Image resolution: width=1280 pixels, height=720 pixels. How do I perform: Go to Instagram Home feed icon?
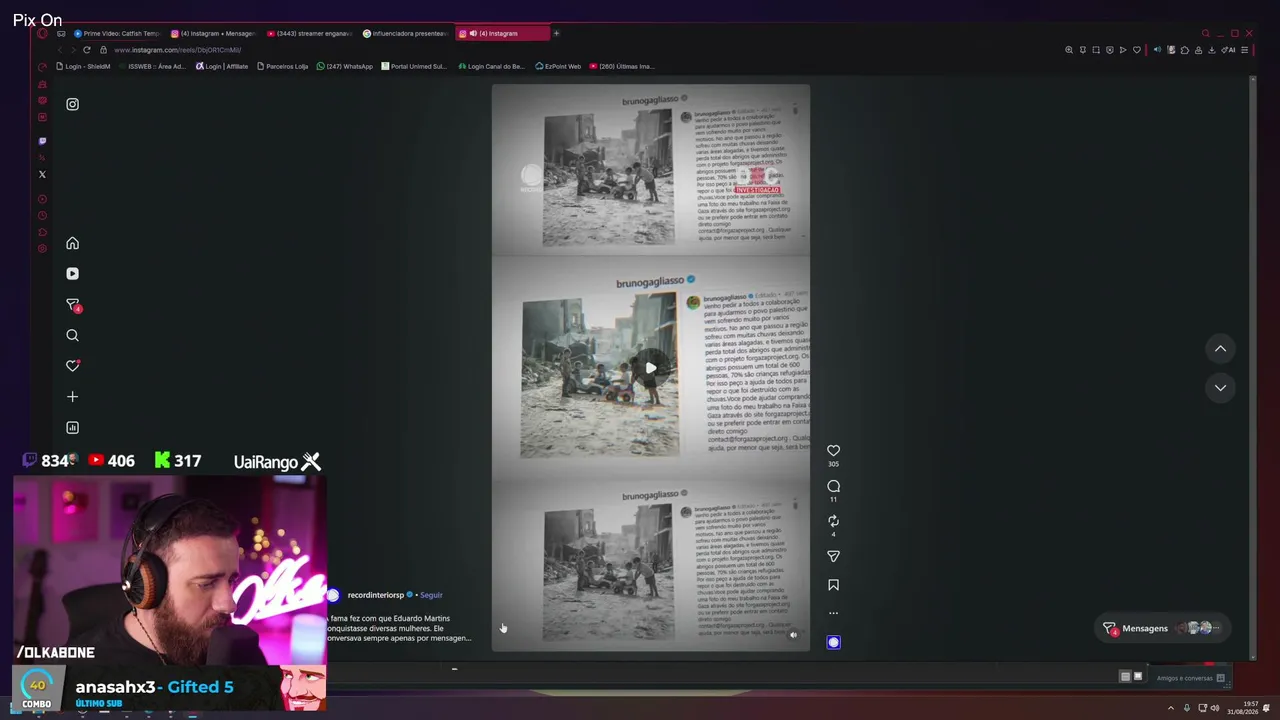[72, 243]
